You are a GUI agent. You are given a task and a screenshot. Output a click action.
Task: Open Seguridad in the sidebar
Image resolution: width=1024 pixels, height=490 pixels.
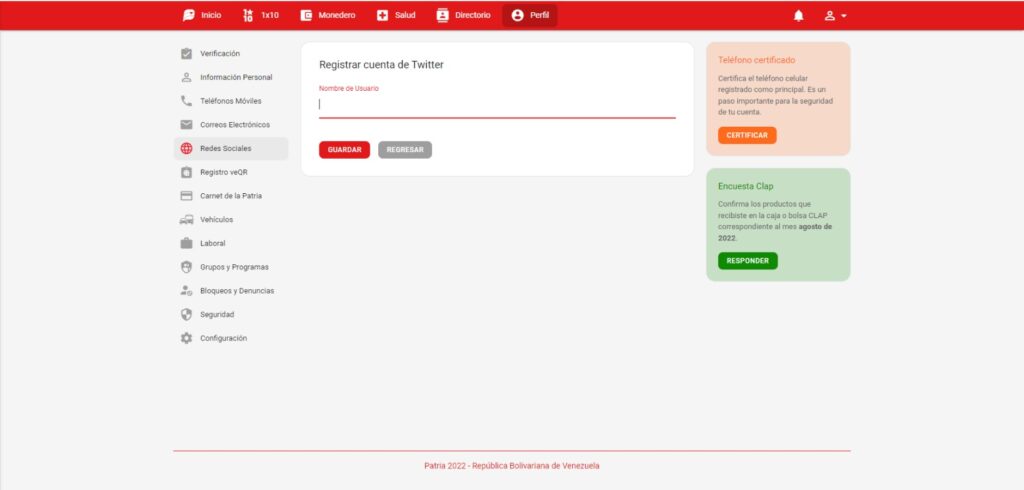pos(231,314)
